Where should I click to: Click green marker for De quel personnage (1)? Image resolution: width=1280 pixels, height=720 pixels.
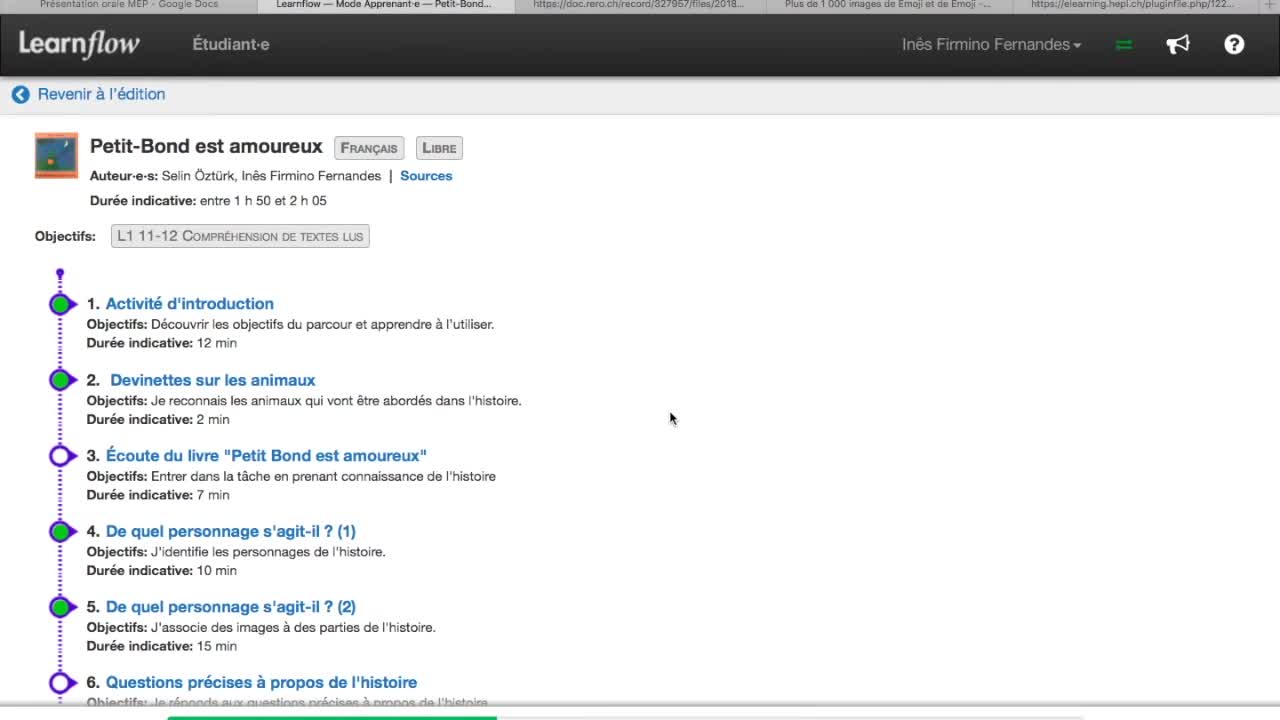pyautogui.click(x=60, y=531)
